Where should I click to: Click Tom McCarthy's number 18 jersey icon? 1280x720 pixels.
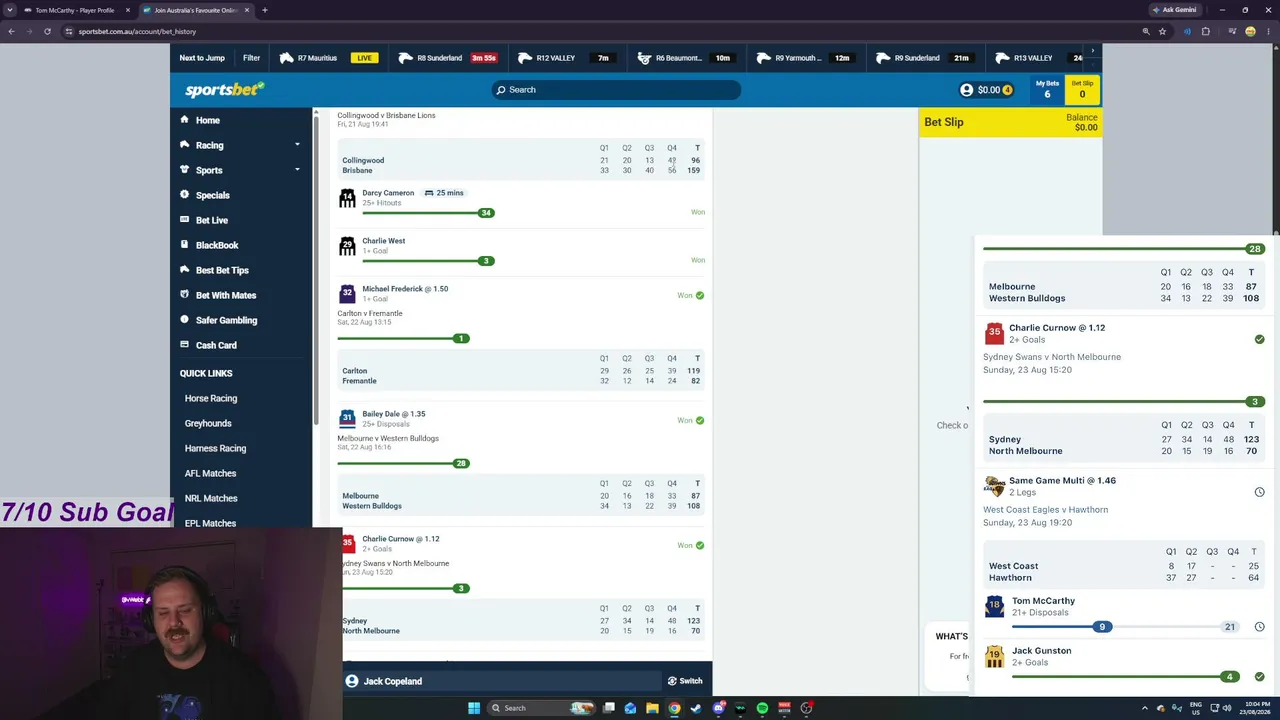994,606
